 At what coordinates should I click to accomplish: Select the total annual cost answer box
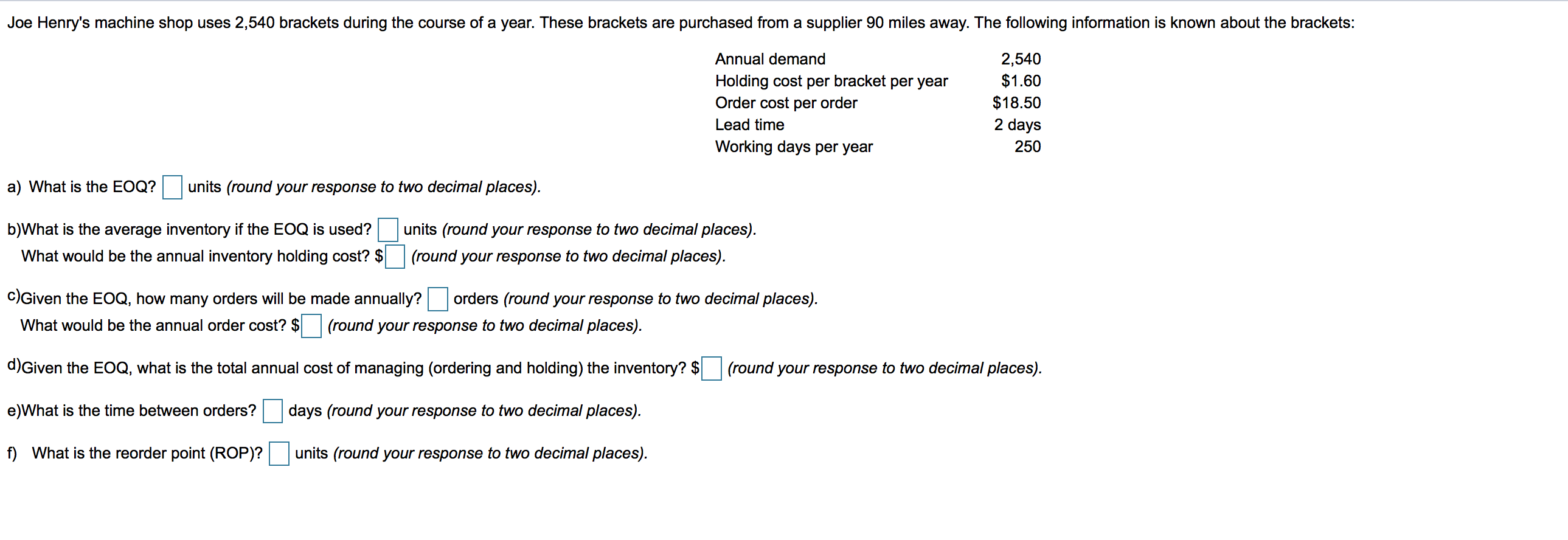(x=711, y=369)
